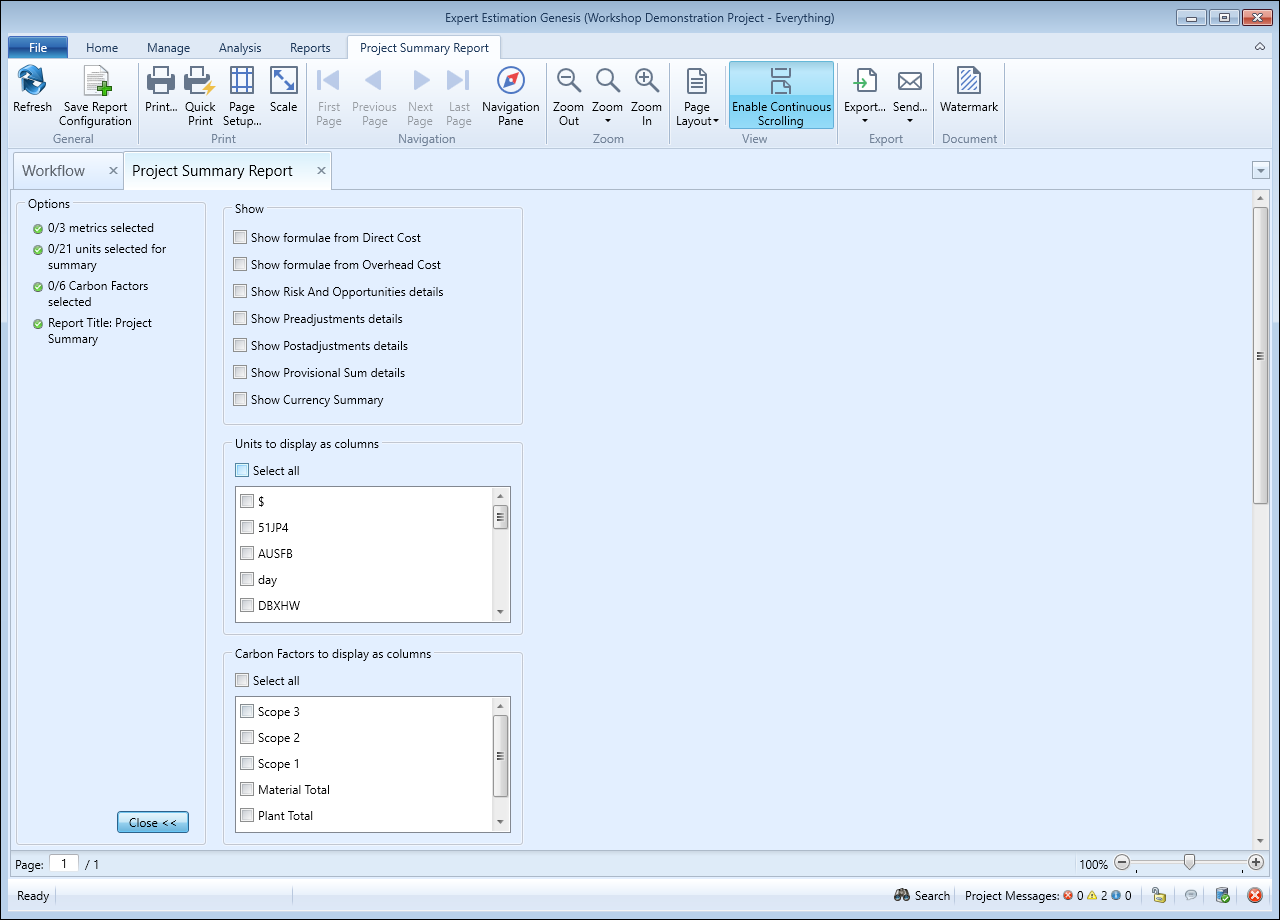This screenshot has height=920, width=1280.
Task: Open Quick Print from ribbon
Action: pos(200,82)
